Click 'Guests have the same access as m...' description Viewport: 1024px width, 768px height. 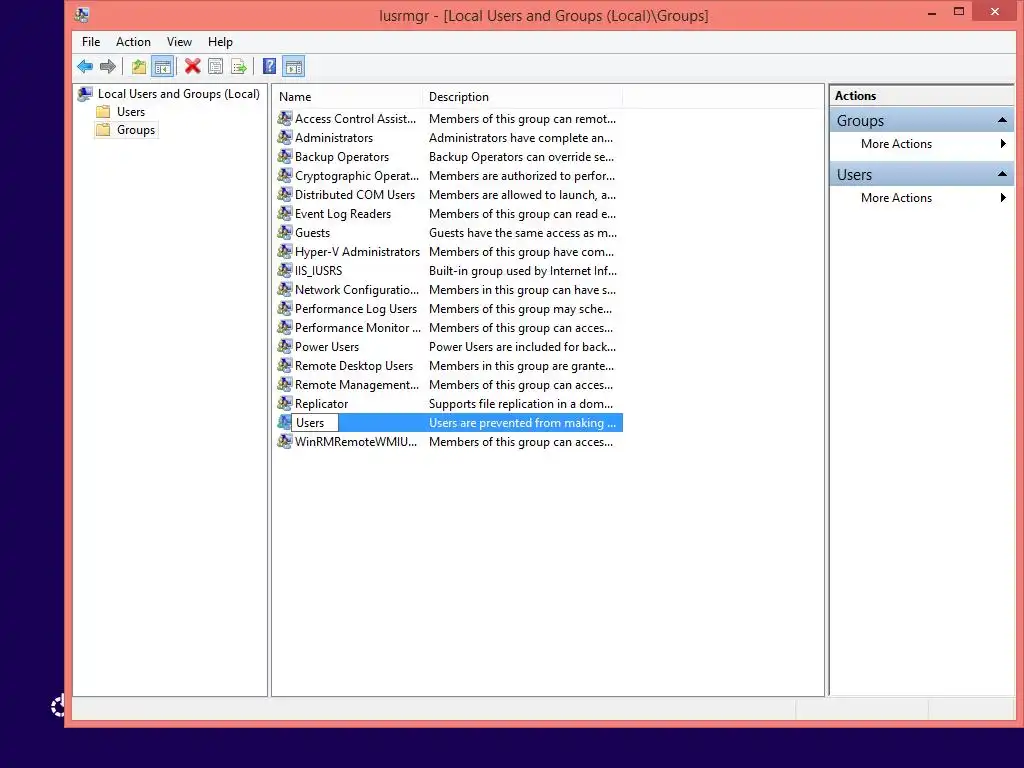[522, 232]
